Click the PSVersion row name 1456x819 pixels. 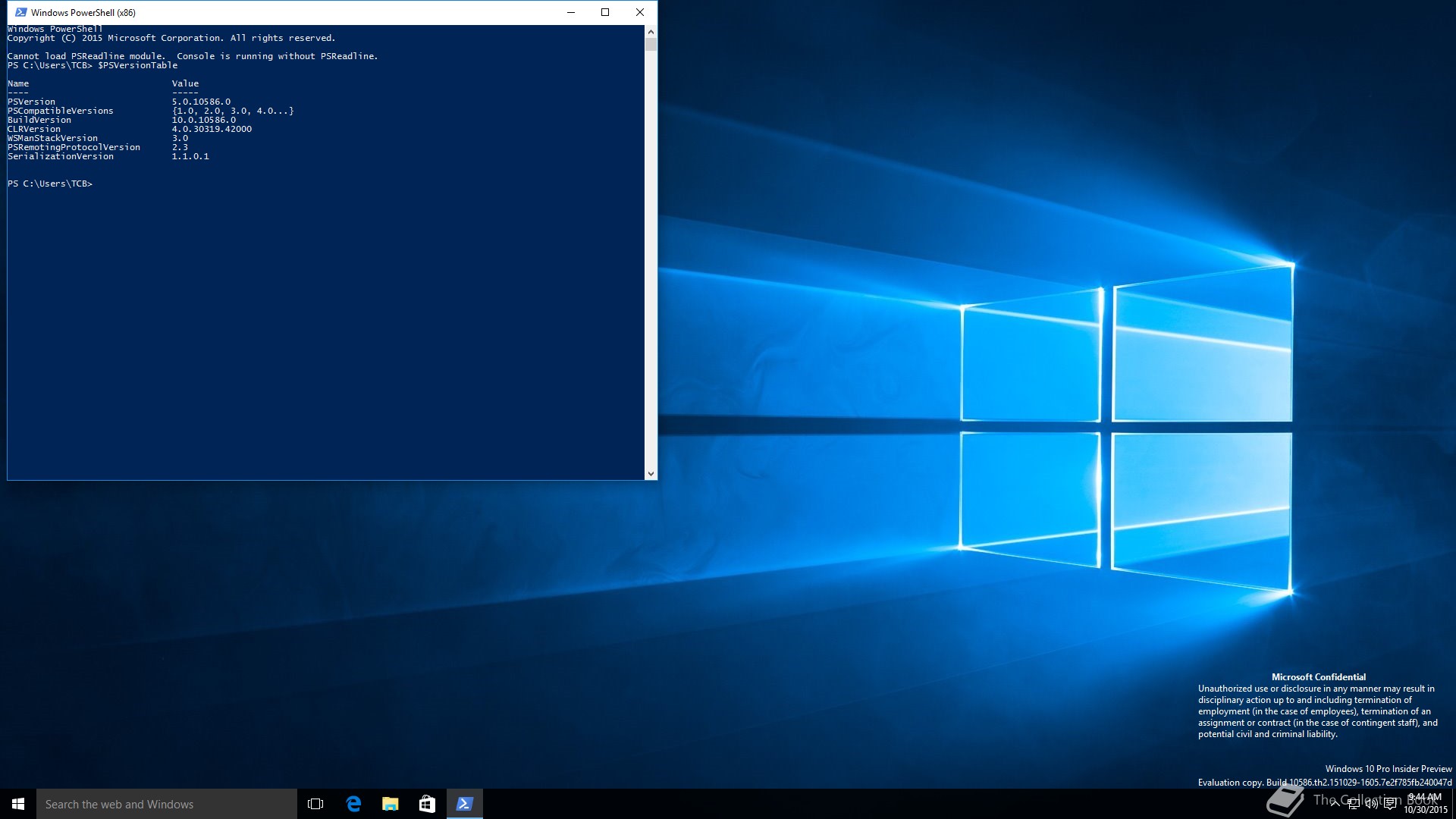click(31, 102)
